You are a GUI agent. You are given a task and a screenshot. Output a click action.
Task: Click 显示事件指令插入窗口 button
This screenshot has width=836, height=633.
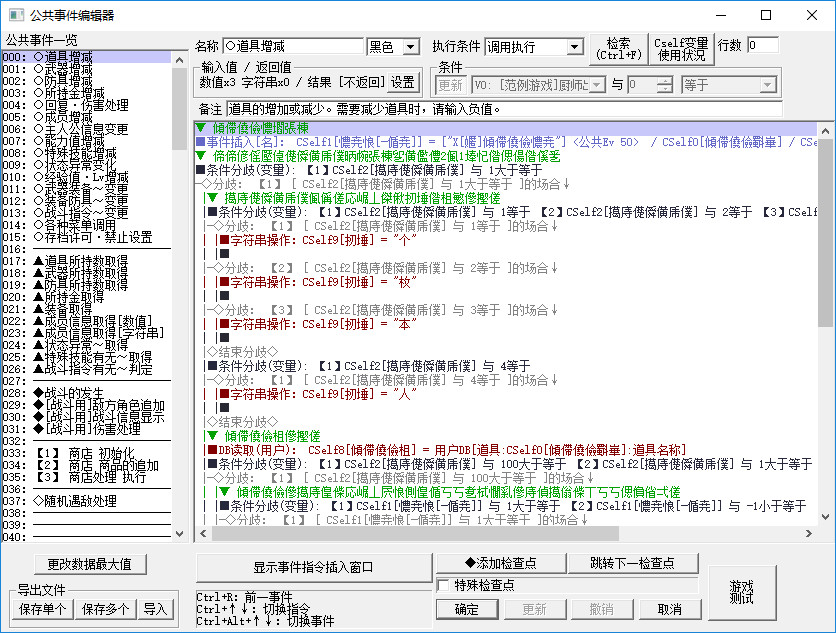tap(314, 567)
